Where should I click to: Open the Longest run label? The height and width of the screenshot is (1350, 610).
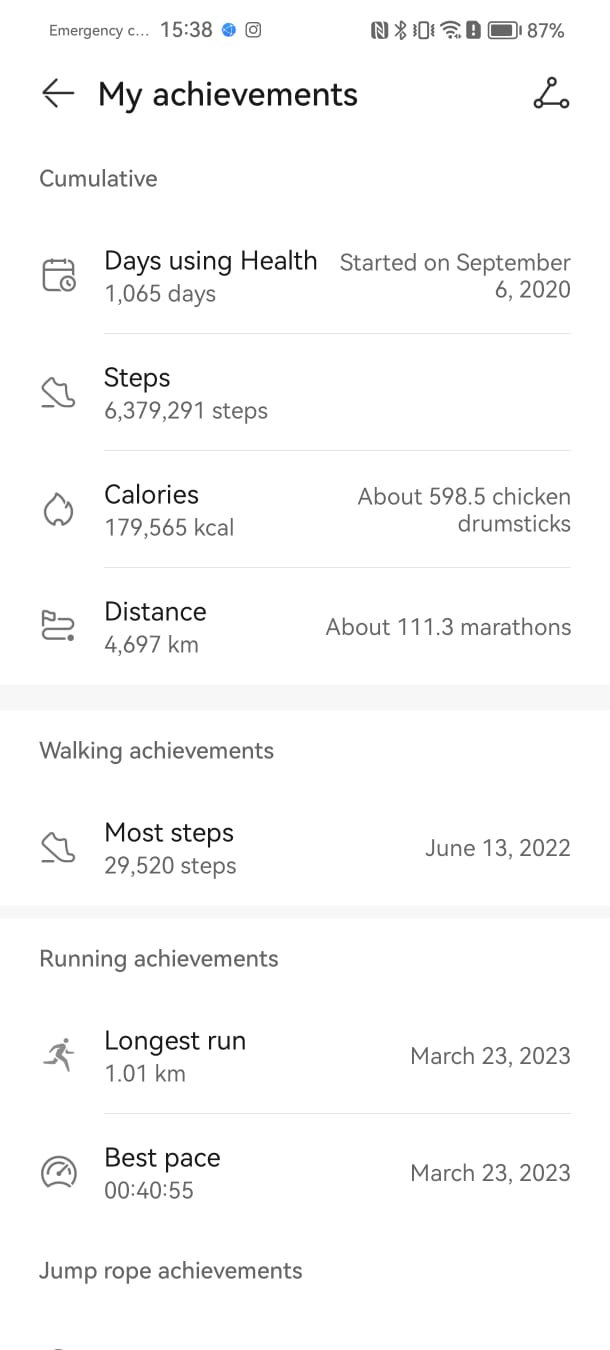[175, 1041]
